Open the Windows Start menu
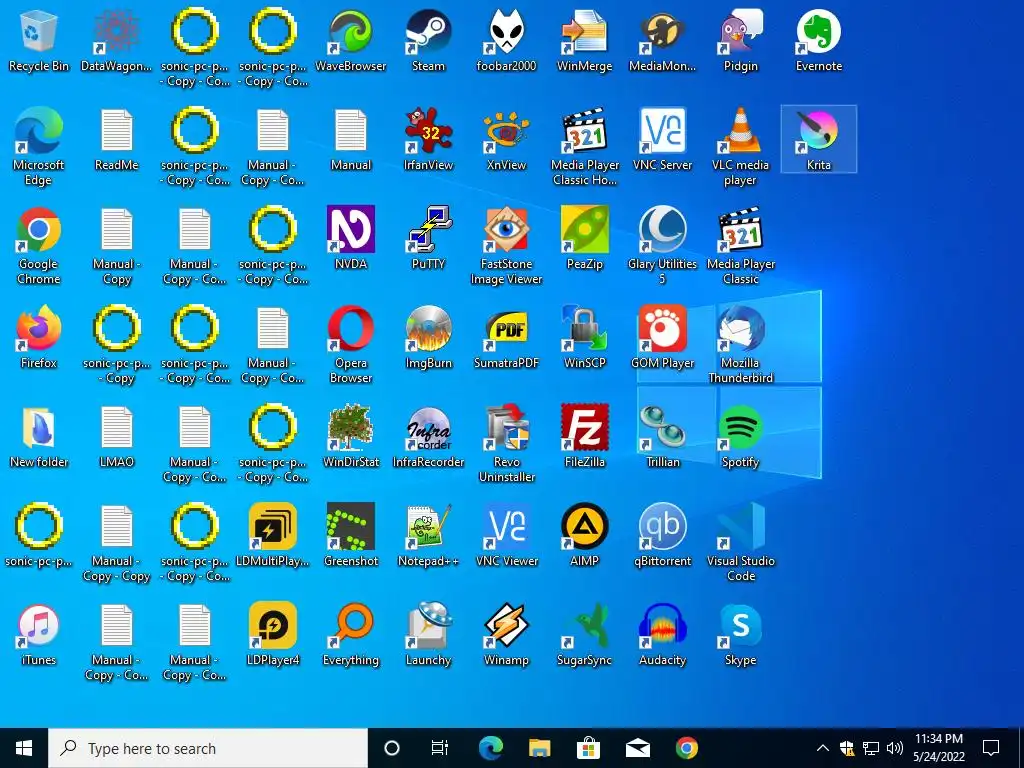Image resolution: width=1024 pixels, height=768 pixels. tap(24, 748)
